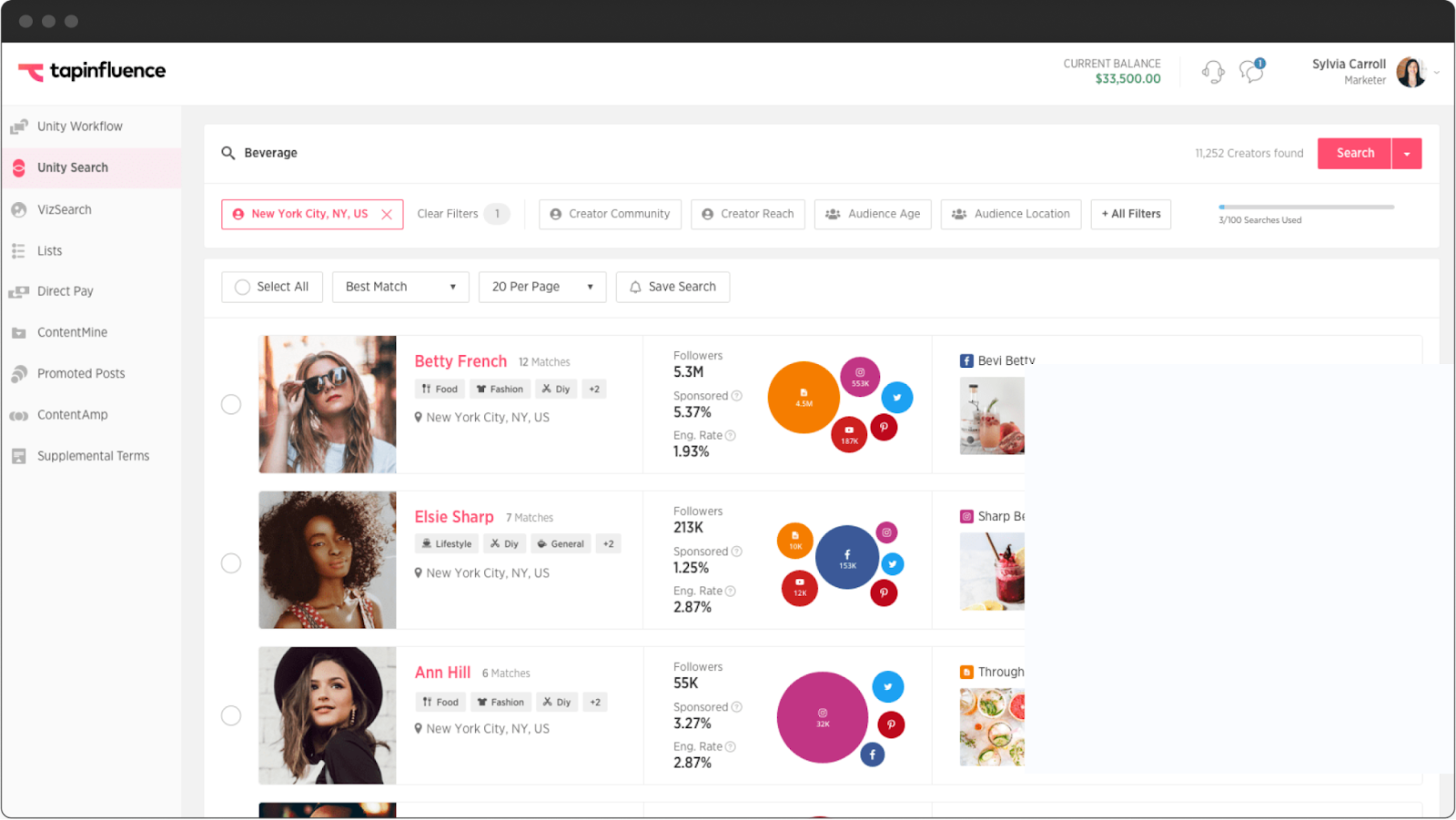Click Ann Hill's Instagram 32K bubble
Screen dimensions: 1456x820
[823, 717]
